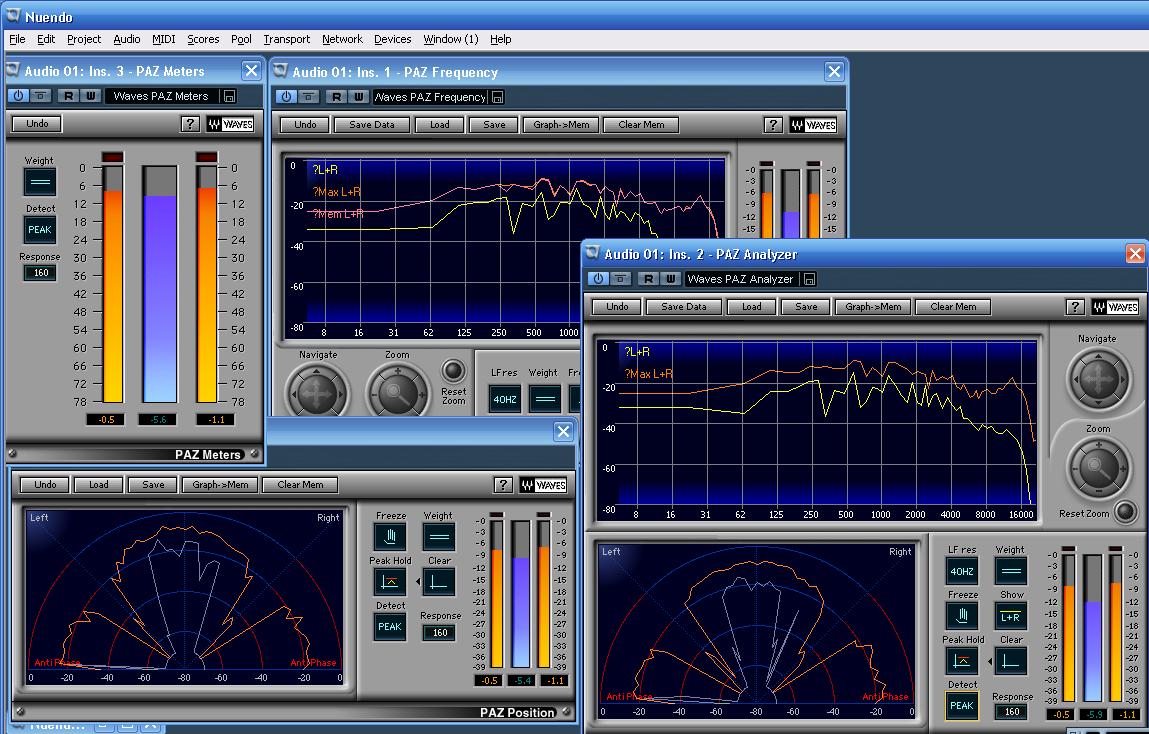Viewport: 1149px width, 734px height.
Task: Click Reset Zoom button in PAZ Analyzer
Action: 1125,512
